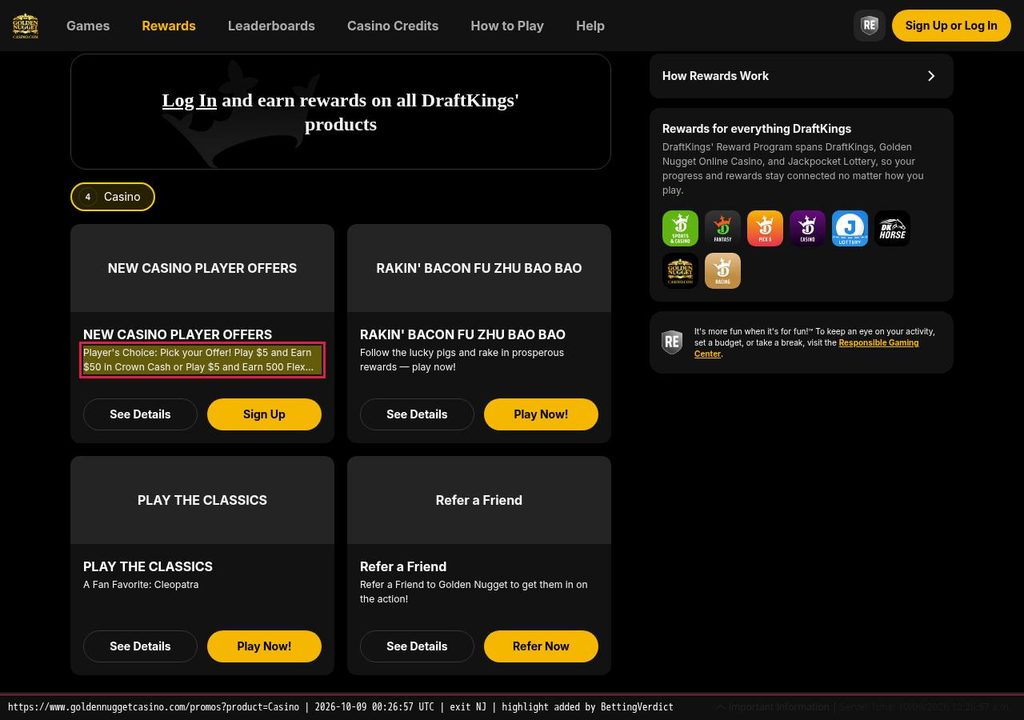Open Casino Credits page
The width and height of the screenshot is (1024, 720).
coord(392,25)
